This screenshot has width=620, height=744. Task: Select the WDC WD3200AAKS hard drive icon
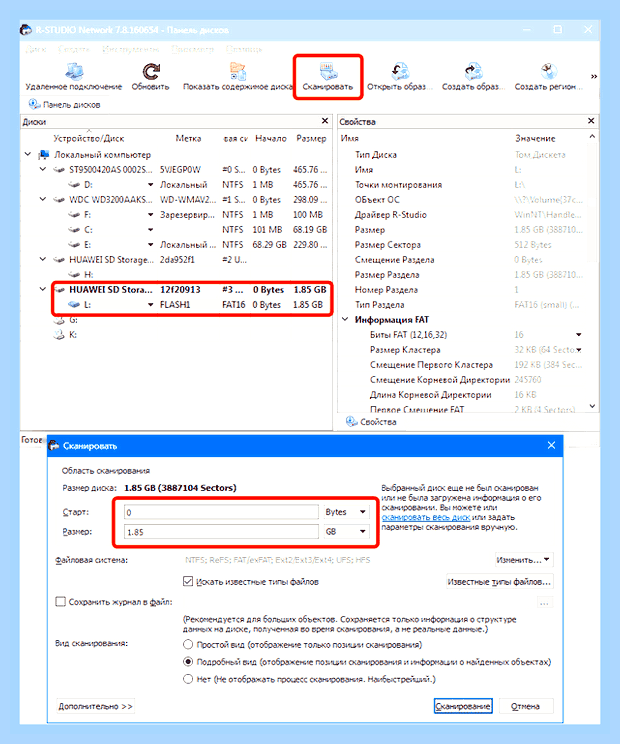(x=59, y=200)
